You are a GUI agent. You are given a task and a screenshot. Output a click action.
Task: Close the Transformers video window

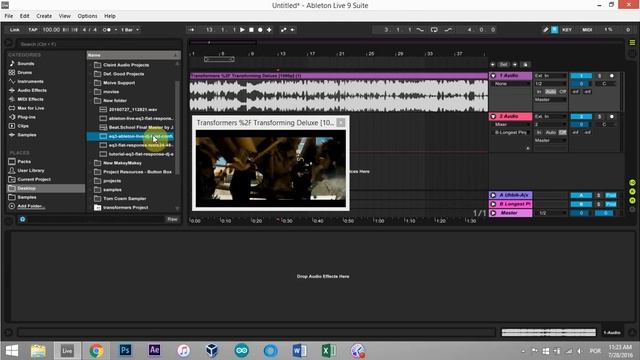click(341, 122)
